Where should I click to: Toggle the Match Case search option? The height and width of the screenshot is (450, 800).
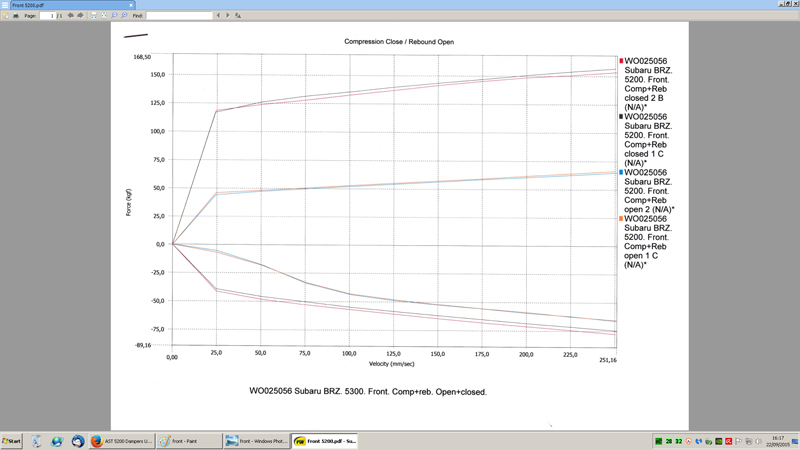(238, 16)
